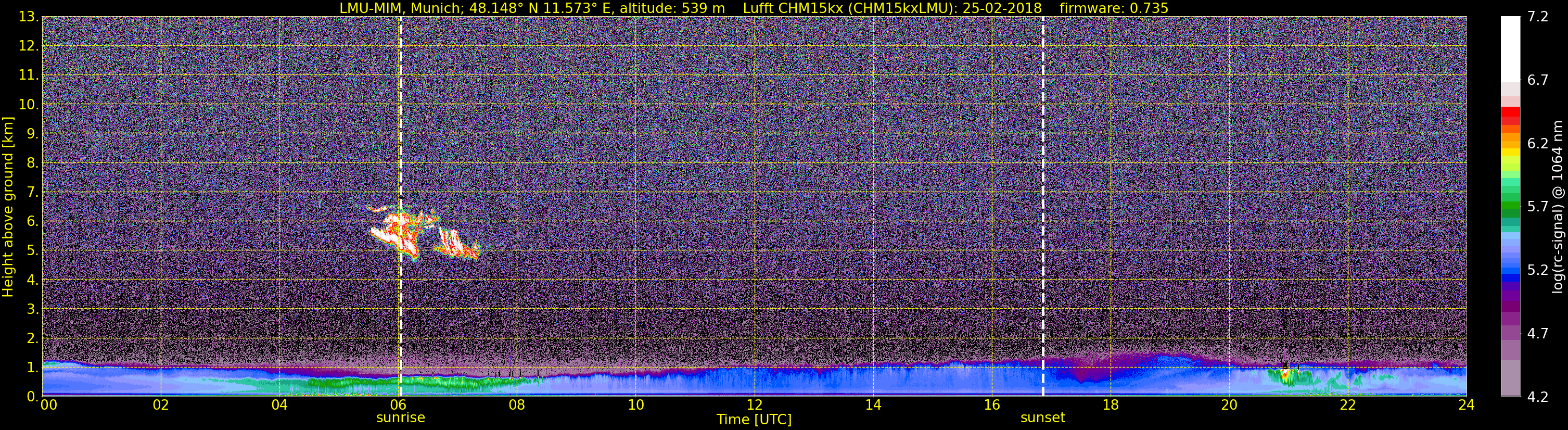Click the "sunset" label below the axis

1043,418
